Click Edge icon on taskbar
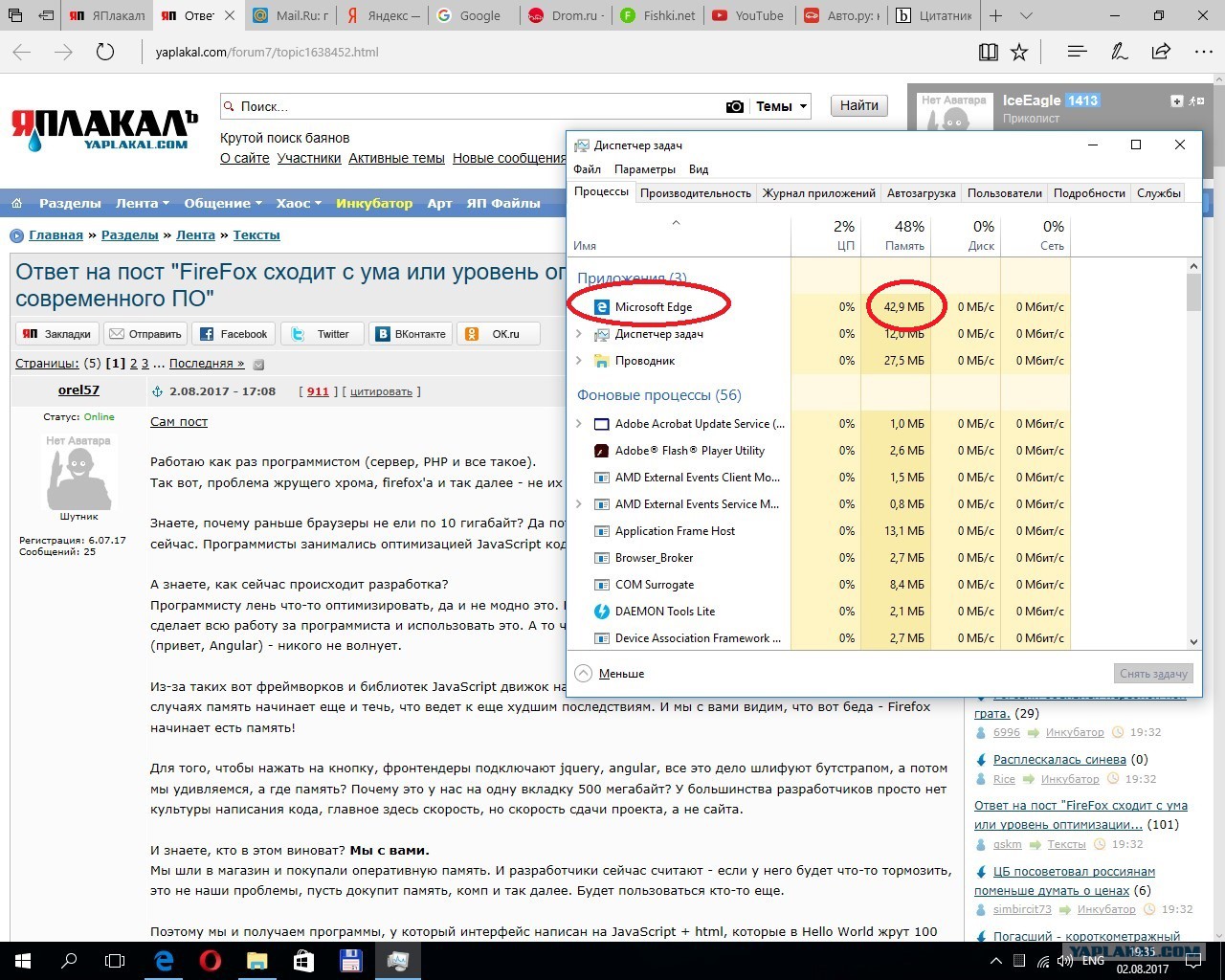 click(x=164, y=960)
